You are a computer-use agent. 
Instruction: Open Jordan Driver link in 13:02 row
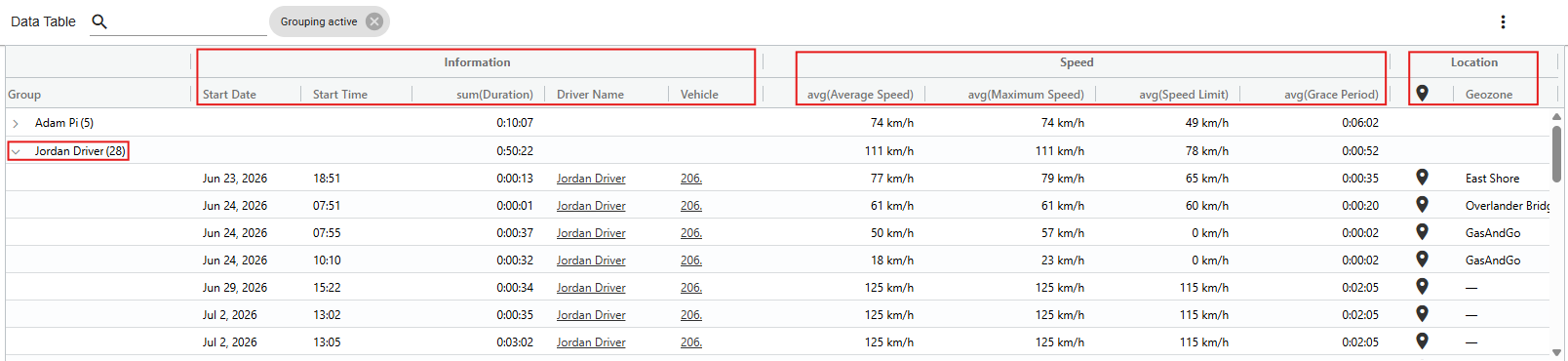(x=591, y=315)
